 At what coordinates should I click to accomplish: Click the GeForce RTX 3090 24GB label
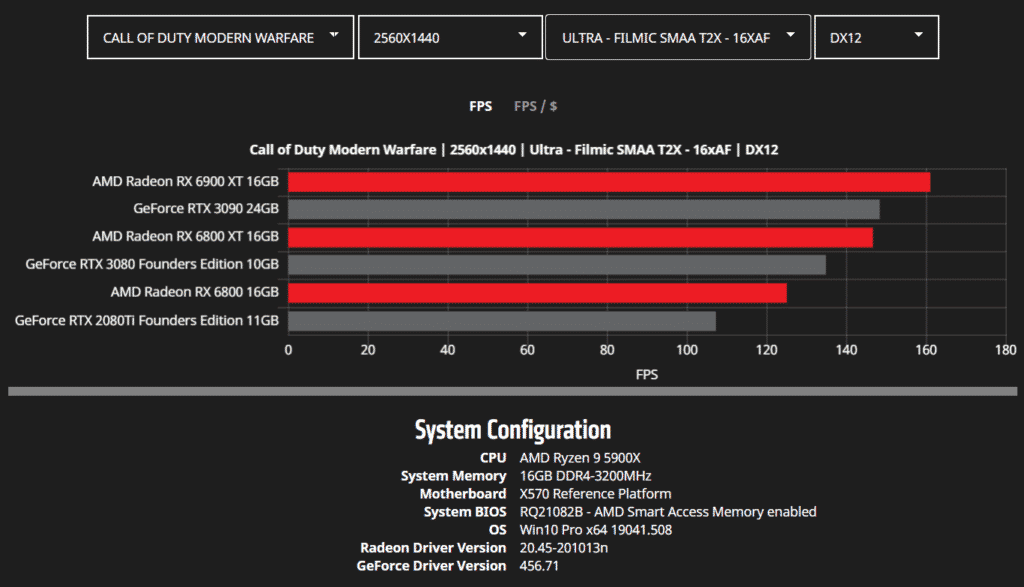(x=205, y=210)
